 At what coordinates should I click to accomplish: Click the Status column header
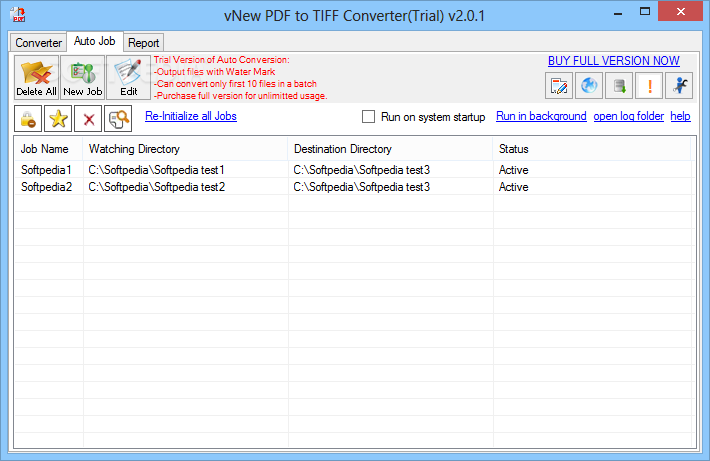(592, 149)
